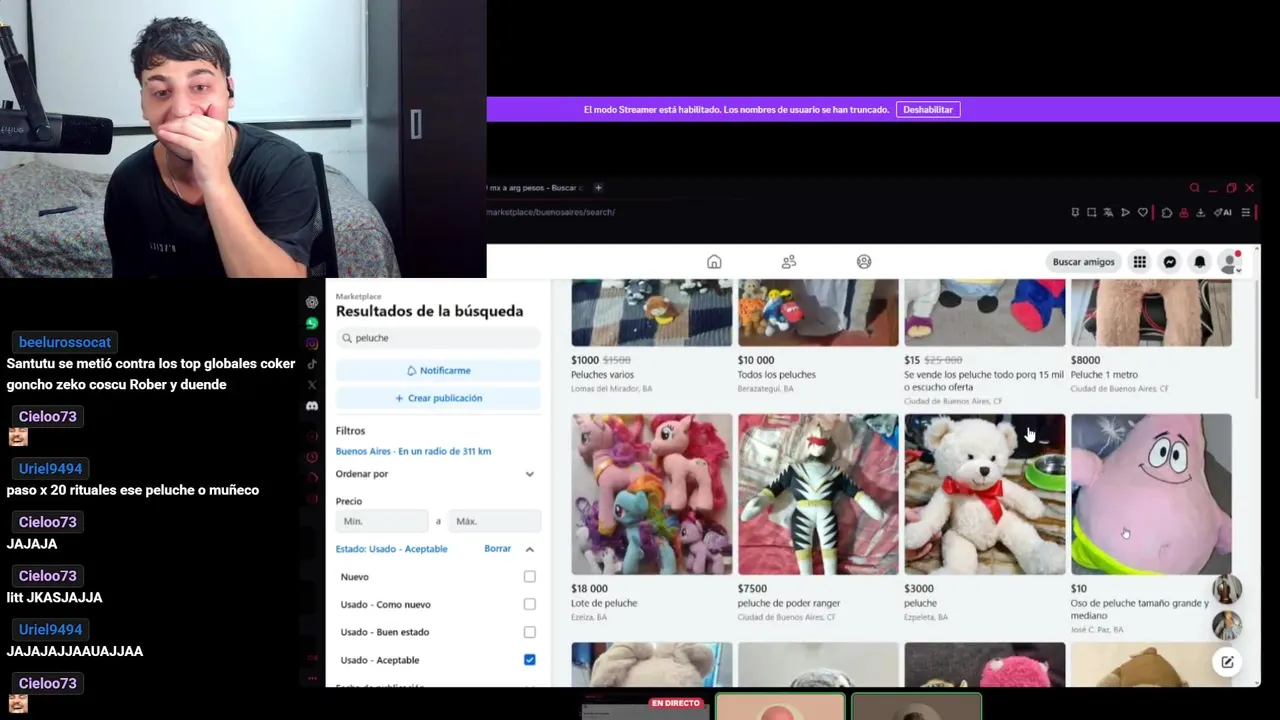Image resolution: width=1280 pixels, height=720 pixels.
Task: Open X (Twitter) in the browser sidebar
Action: click(312, 385)
